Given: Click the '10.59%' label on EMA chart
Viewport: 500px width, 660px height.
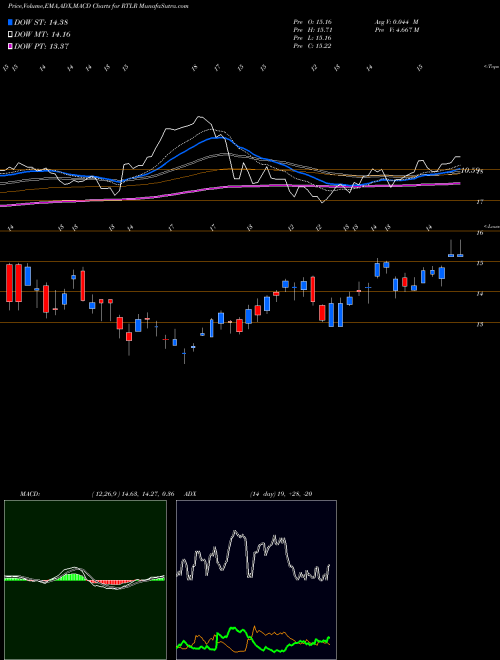Looking at the screenshot, I should click(x=471, y=170).
